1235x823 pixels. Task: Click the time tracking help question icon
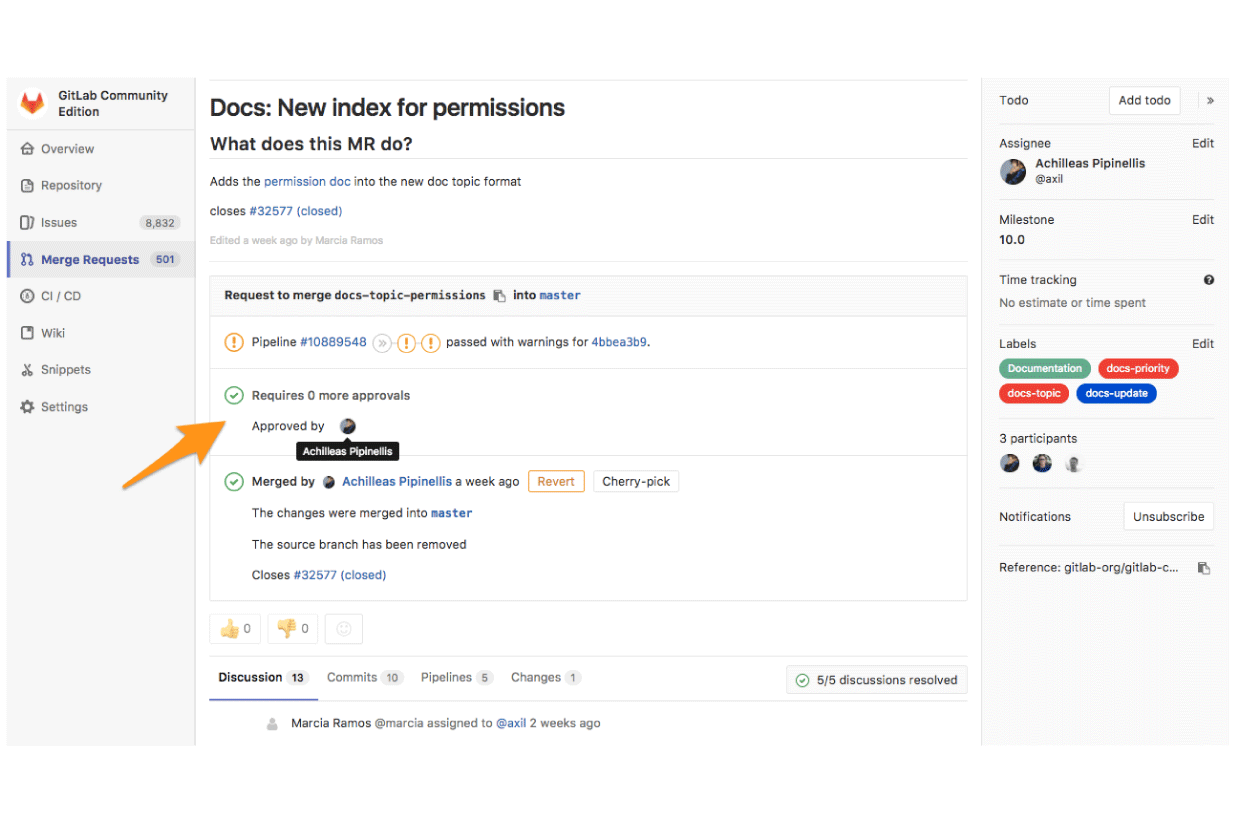1209,280
